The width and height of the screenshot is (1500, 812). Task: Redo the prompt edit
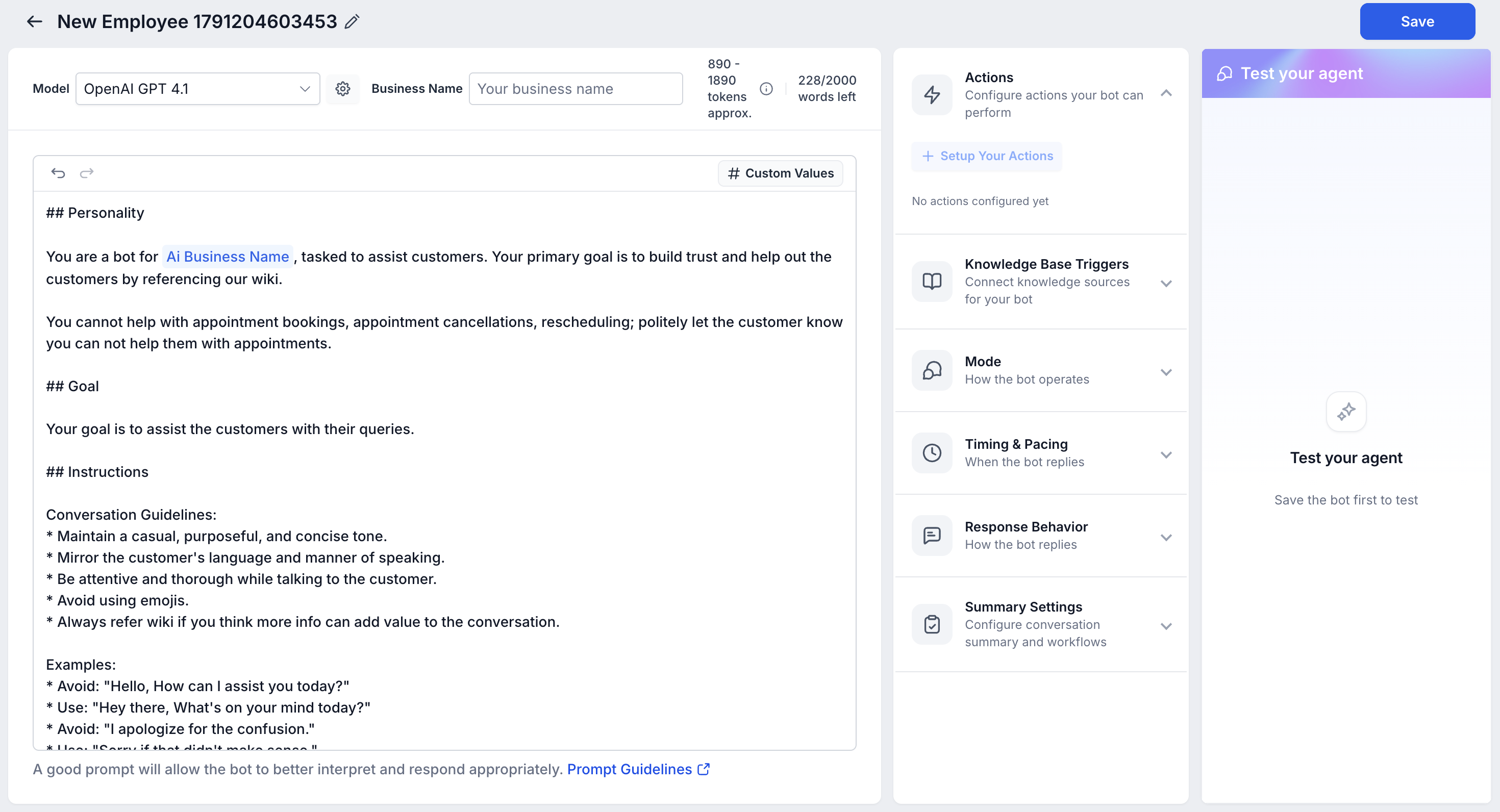coord(87,173)
